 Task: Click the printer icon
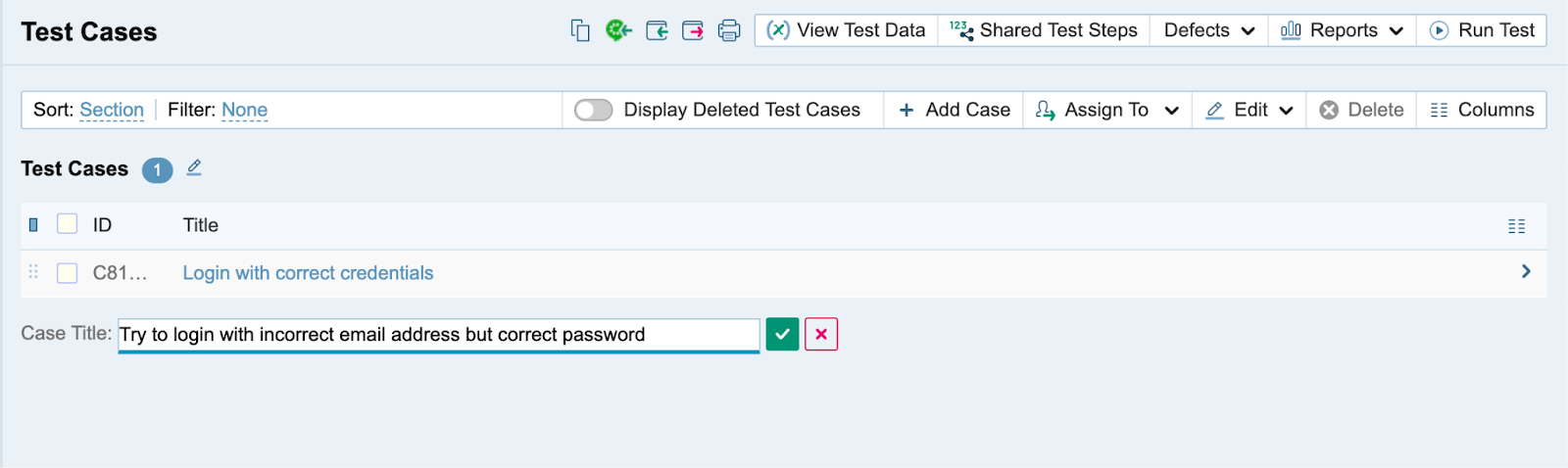[x=729, y=30]
